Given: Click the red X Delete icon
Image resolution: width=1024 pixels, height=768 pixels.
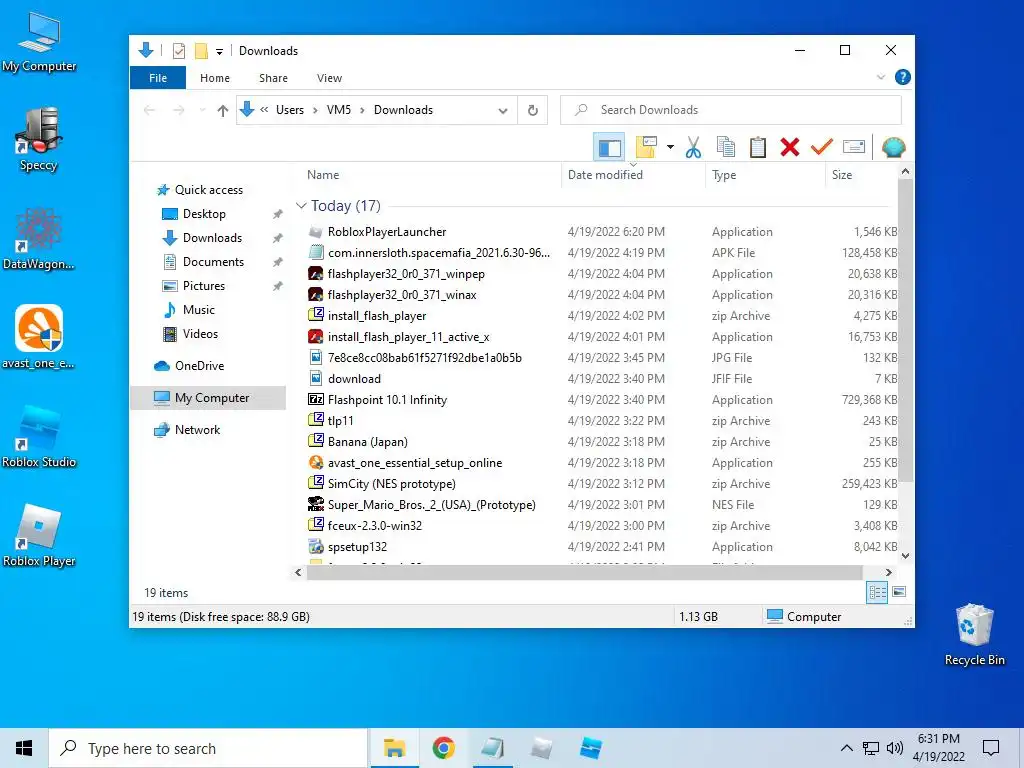Looking at the screenshot, I should pyautogui.click(x=790, y=148).
